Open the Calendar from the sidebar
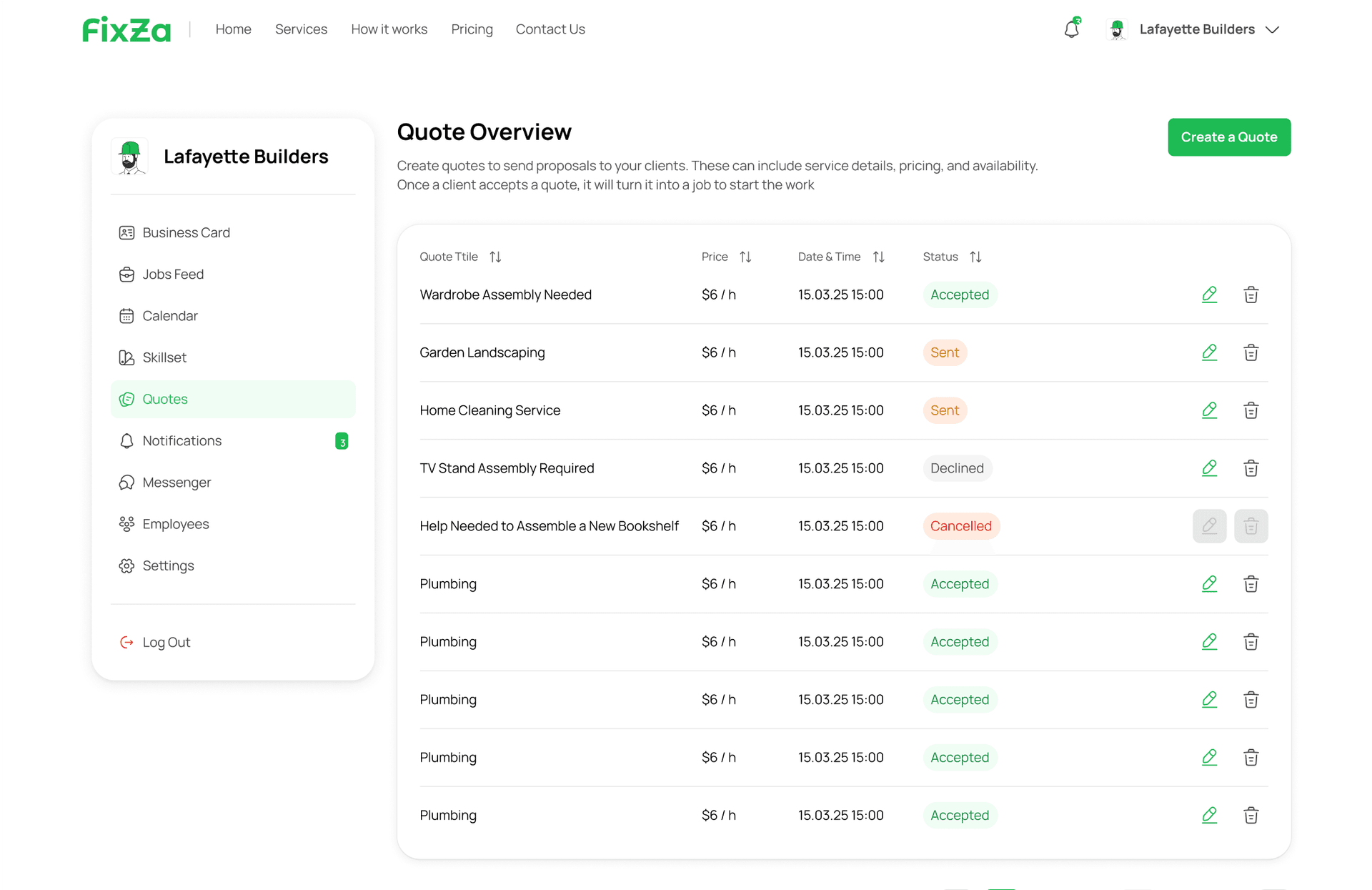Viewport: 1372px width, 890px height. tap(169, 315)
